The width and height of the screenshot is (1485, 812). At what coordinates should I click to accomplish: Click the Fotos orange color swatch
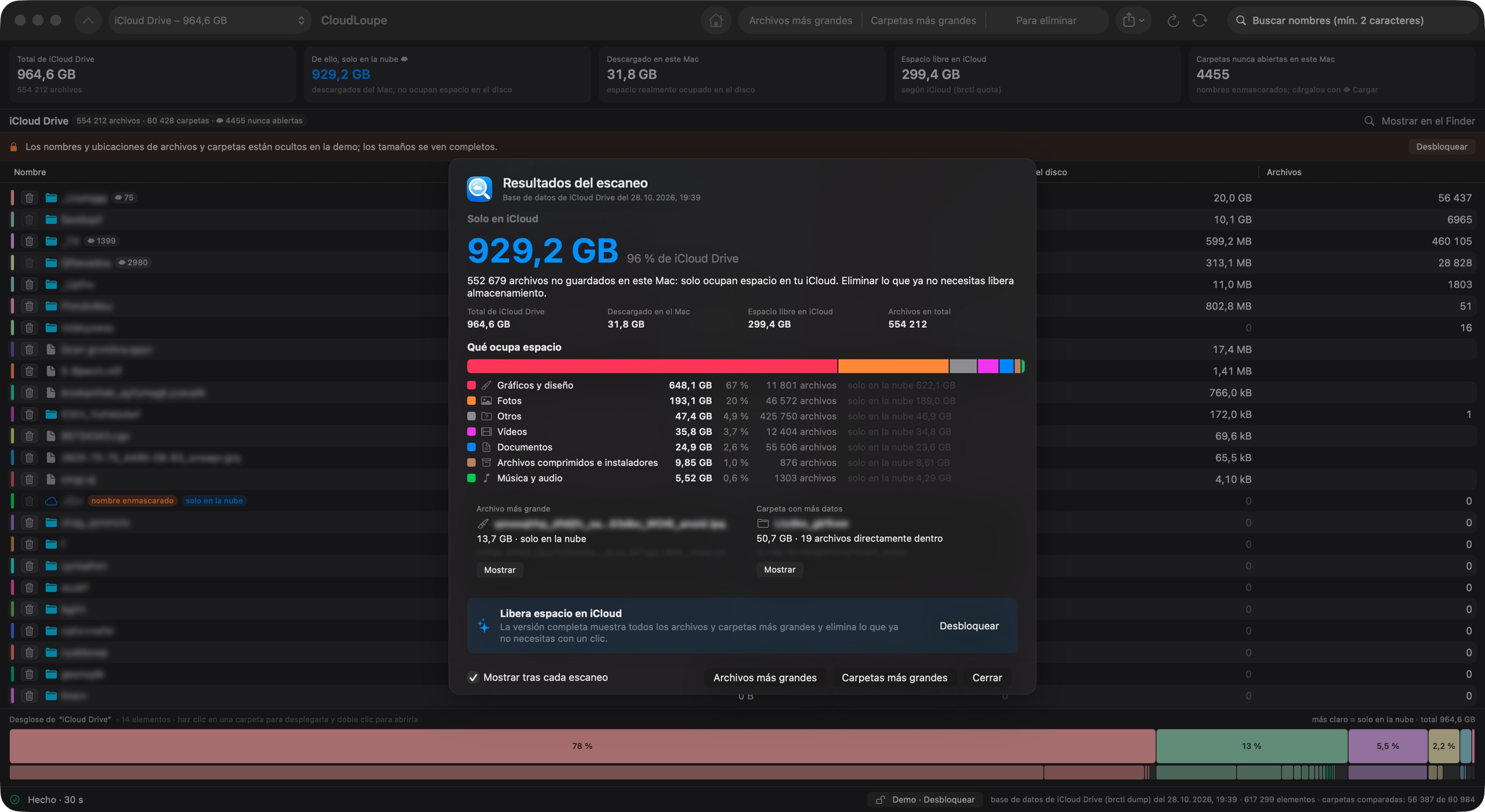(x=471, y=401)
